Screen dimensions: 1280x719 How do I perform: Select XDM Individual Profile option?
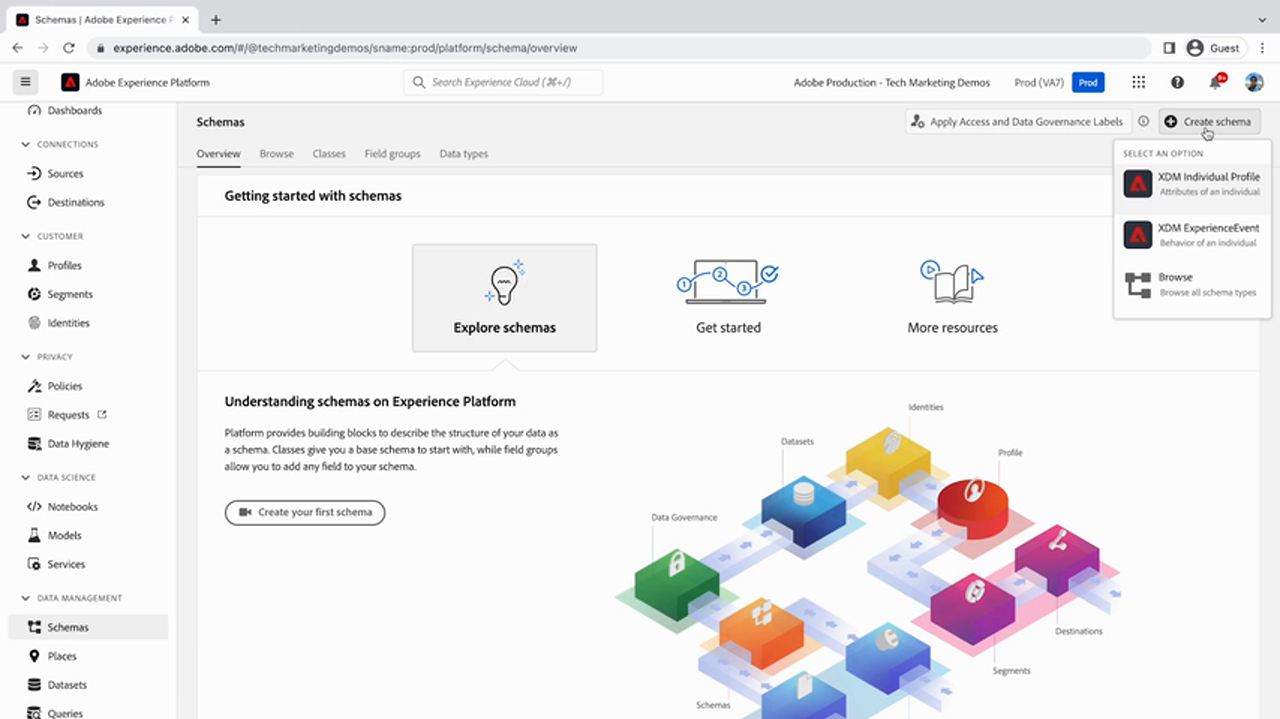point(1192,184)
